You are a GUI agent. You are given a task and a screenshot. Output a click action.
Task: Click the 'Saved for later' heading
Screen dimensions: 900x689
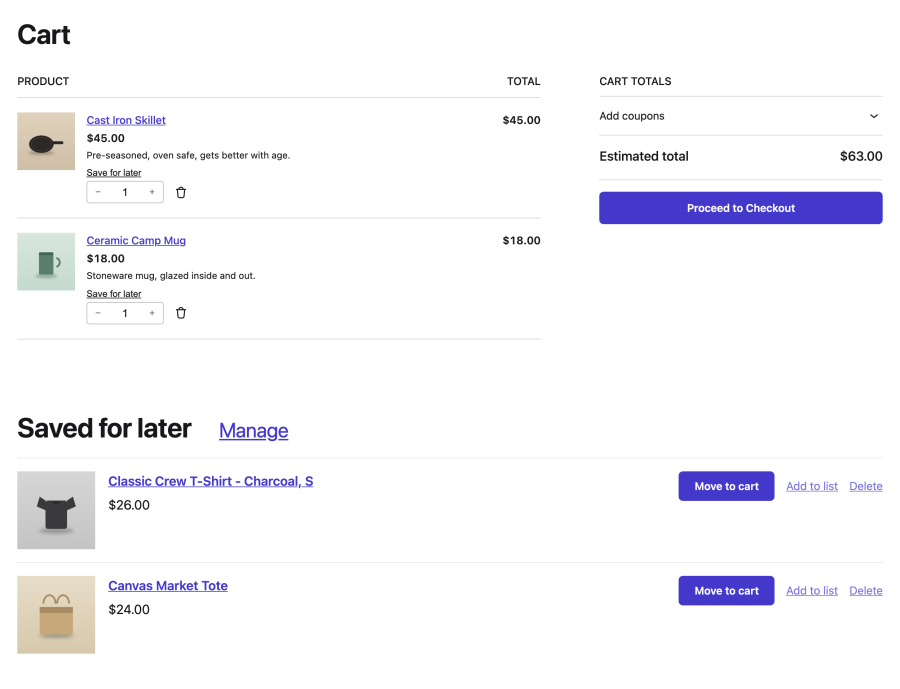(x=104, y=428)
